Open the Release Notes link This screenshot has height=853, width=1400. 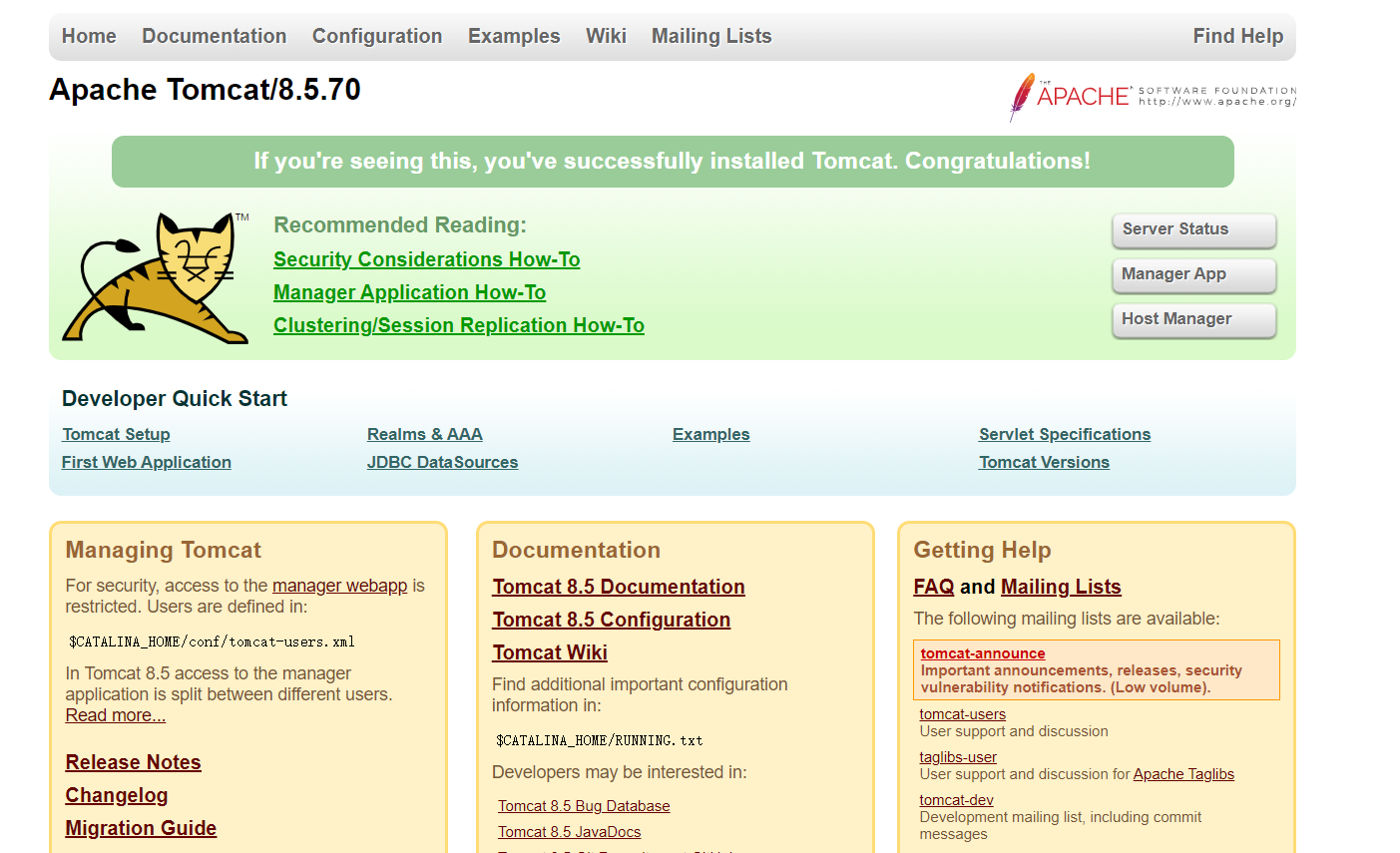tap(134, 762)
